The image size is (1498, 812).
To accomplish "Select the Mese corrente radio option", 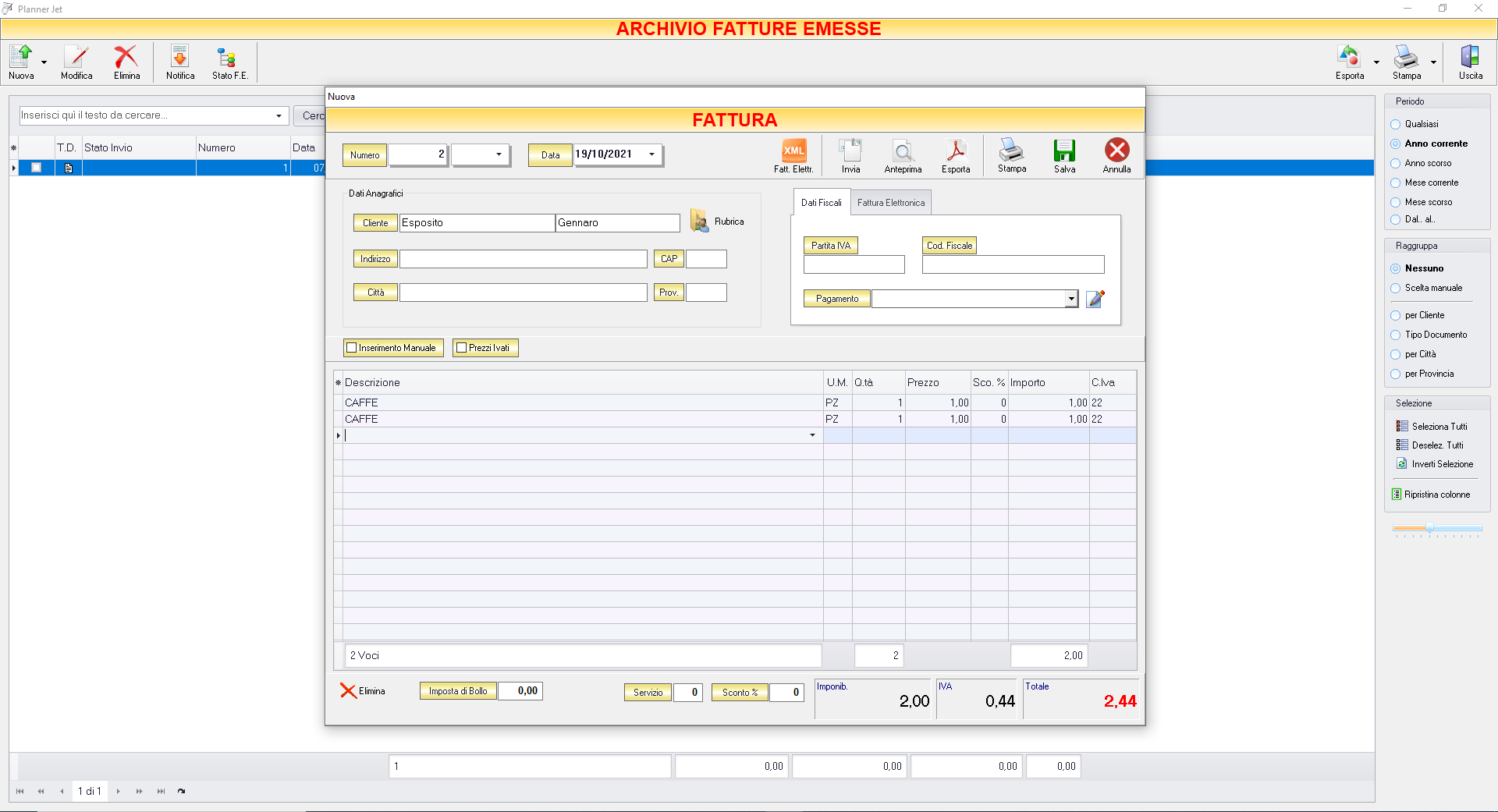I will tap(1396, 183).
